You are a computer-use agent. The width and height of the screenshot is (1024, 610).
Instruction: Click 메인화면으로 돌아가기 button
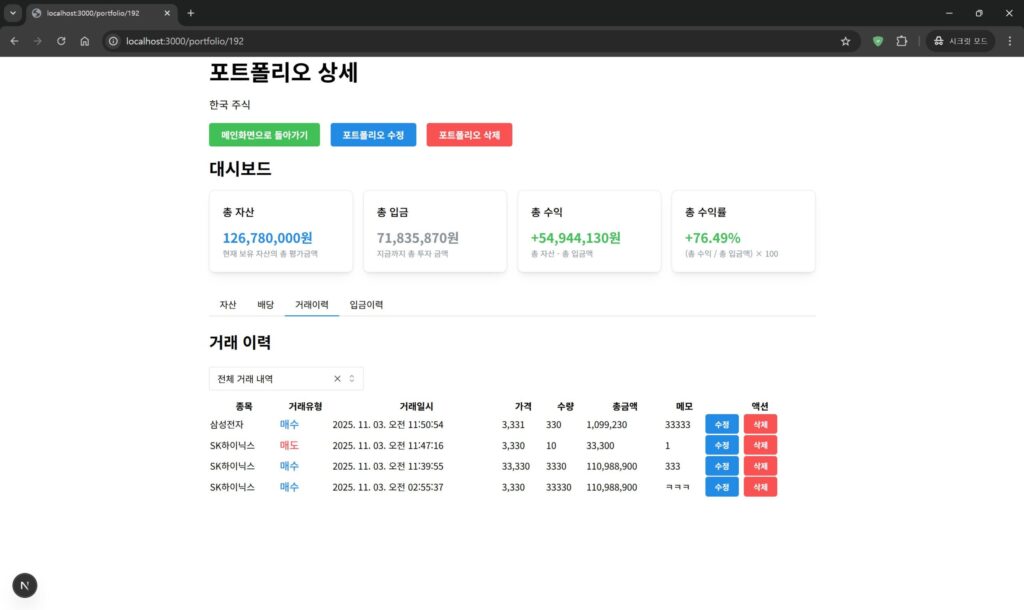point(264,135)
